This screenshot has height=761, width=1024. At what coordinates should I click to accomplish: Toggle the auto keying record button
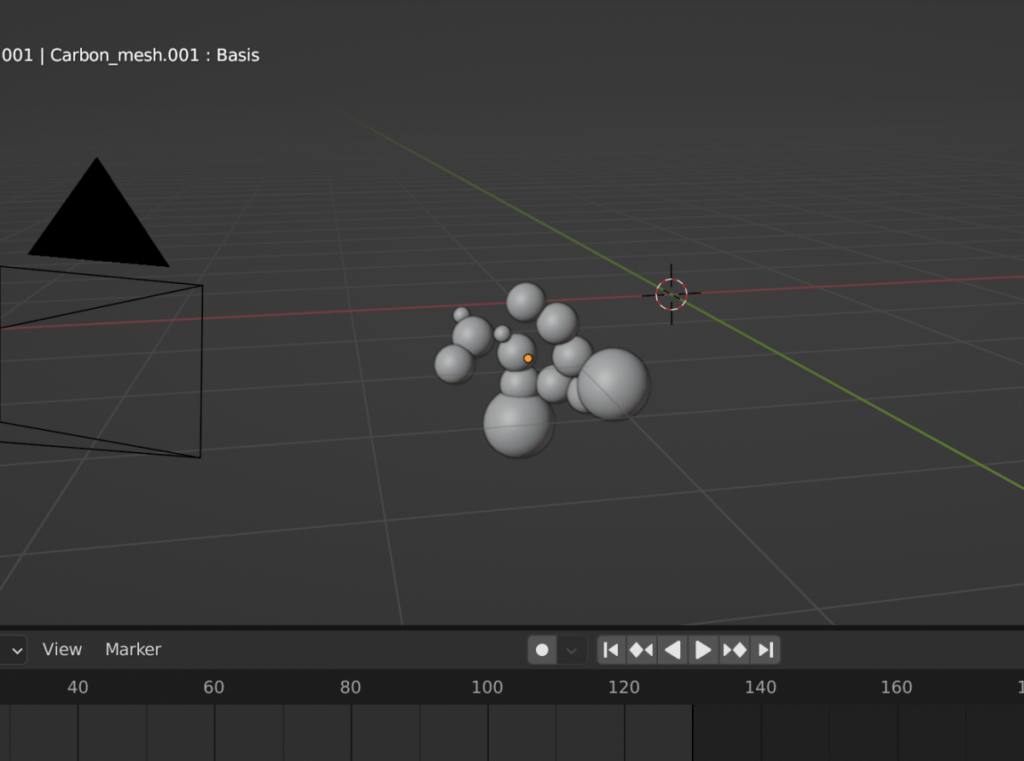[542, 650]
